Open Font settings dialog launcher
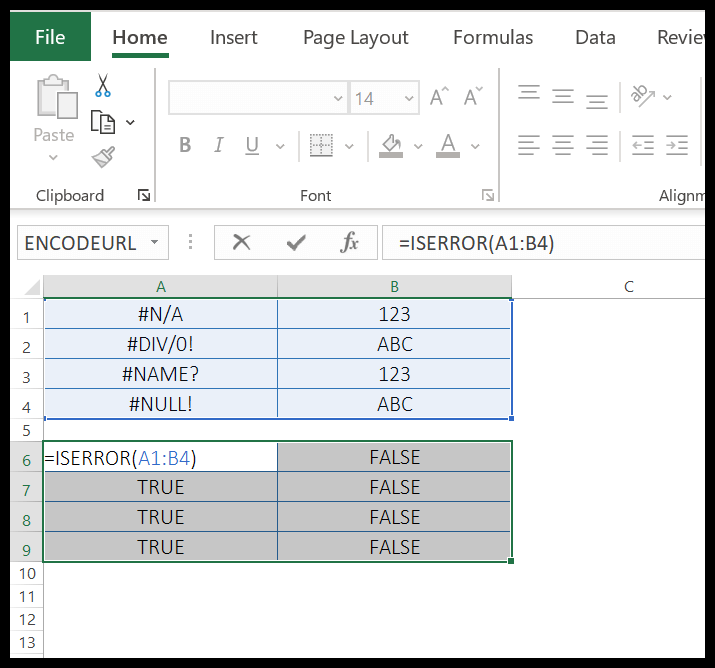This screenshot has width=715, height=668. click(x=487, y=195)
